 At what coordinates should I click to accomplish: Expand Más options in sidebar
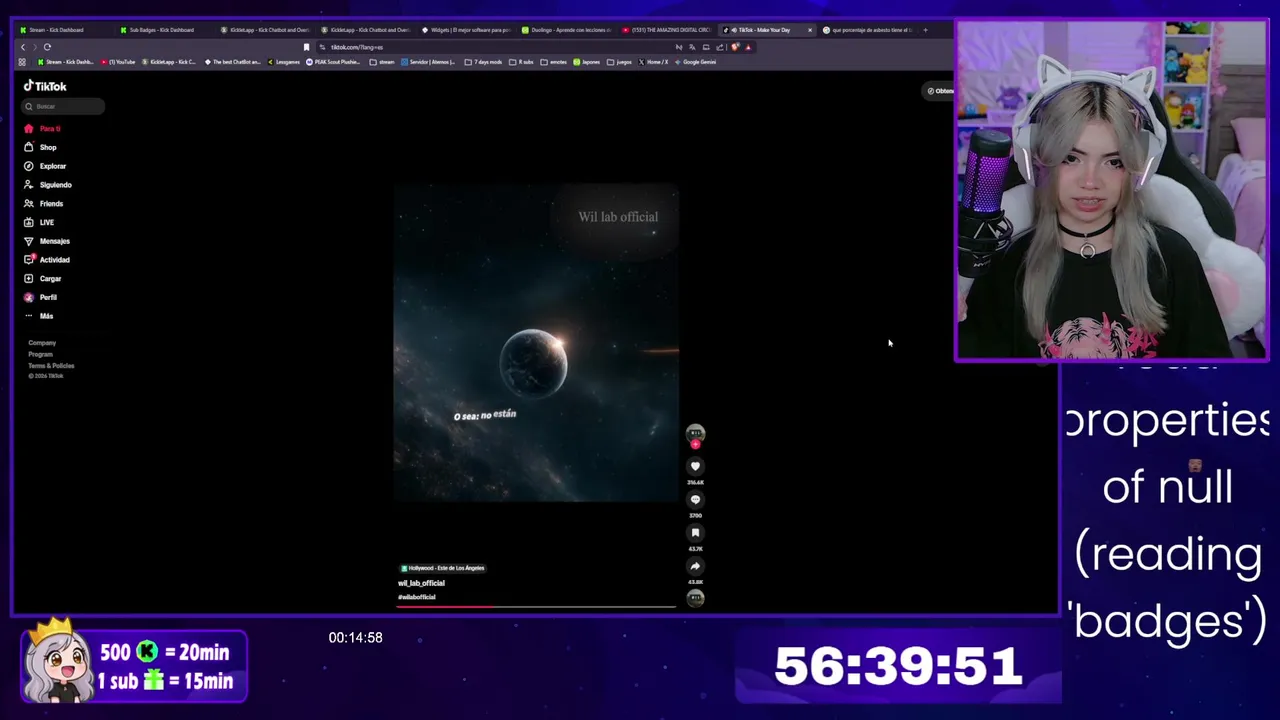point(39,316)
